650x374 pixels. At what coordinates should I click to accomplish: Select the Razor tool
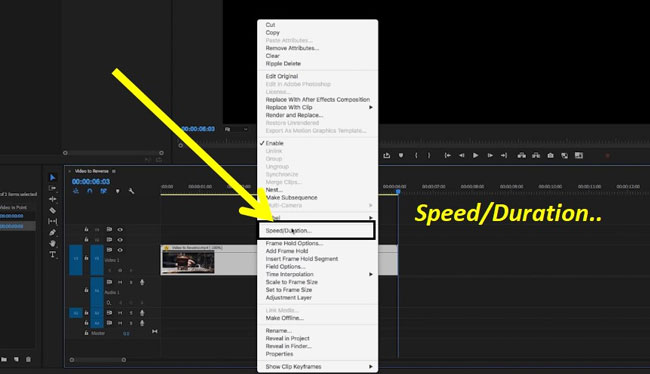[x=53, y=210]
